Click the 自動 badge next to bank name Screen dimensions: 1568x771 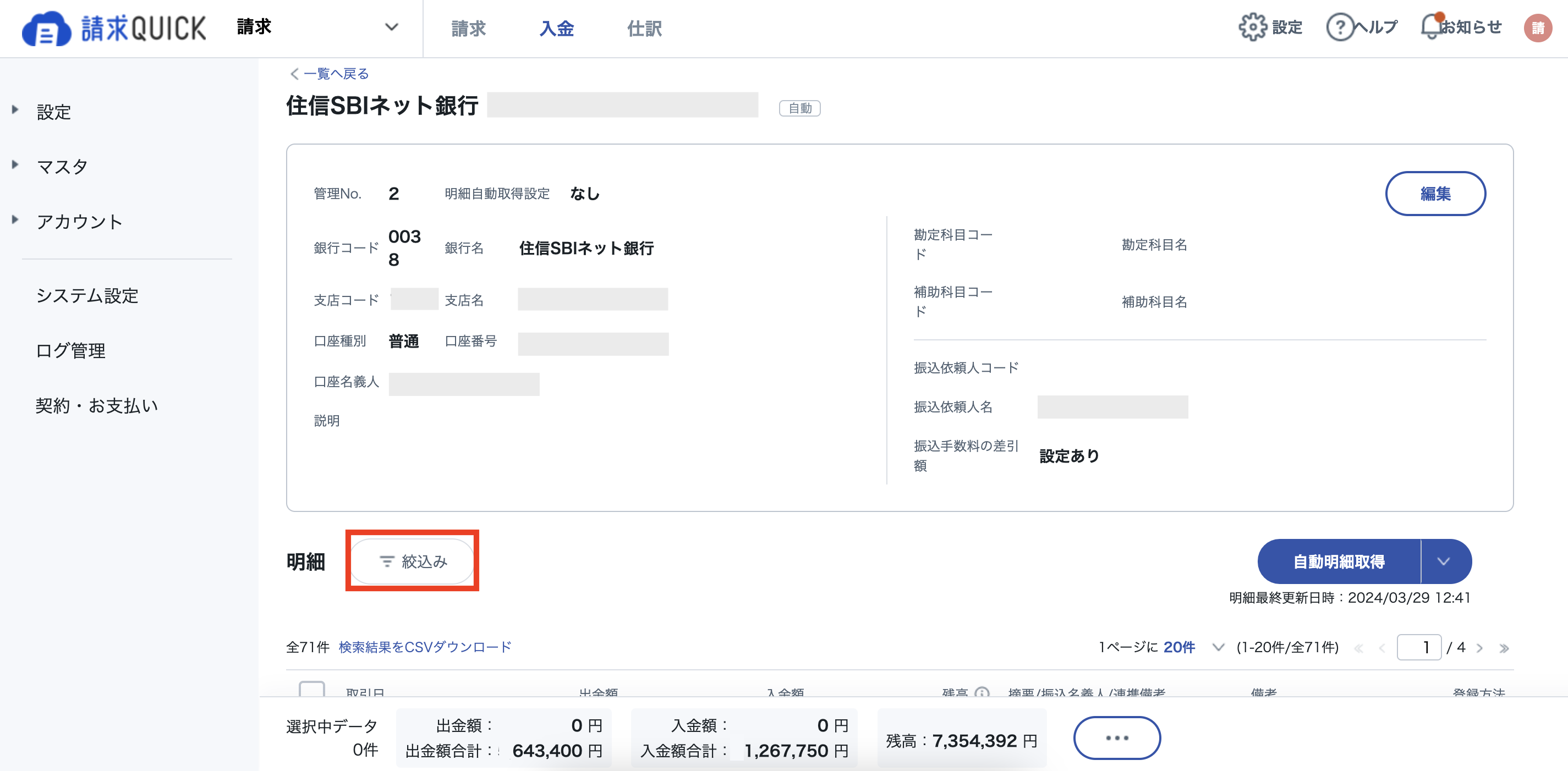click(x=800, y=108)
